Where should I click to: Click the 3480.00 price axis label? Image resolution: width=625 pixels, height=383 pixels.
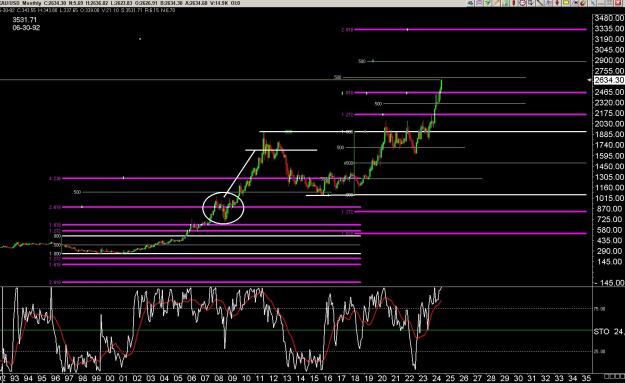pyautogui.click(x=609, y=18)
